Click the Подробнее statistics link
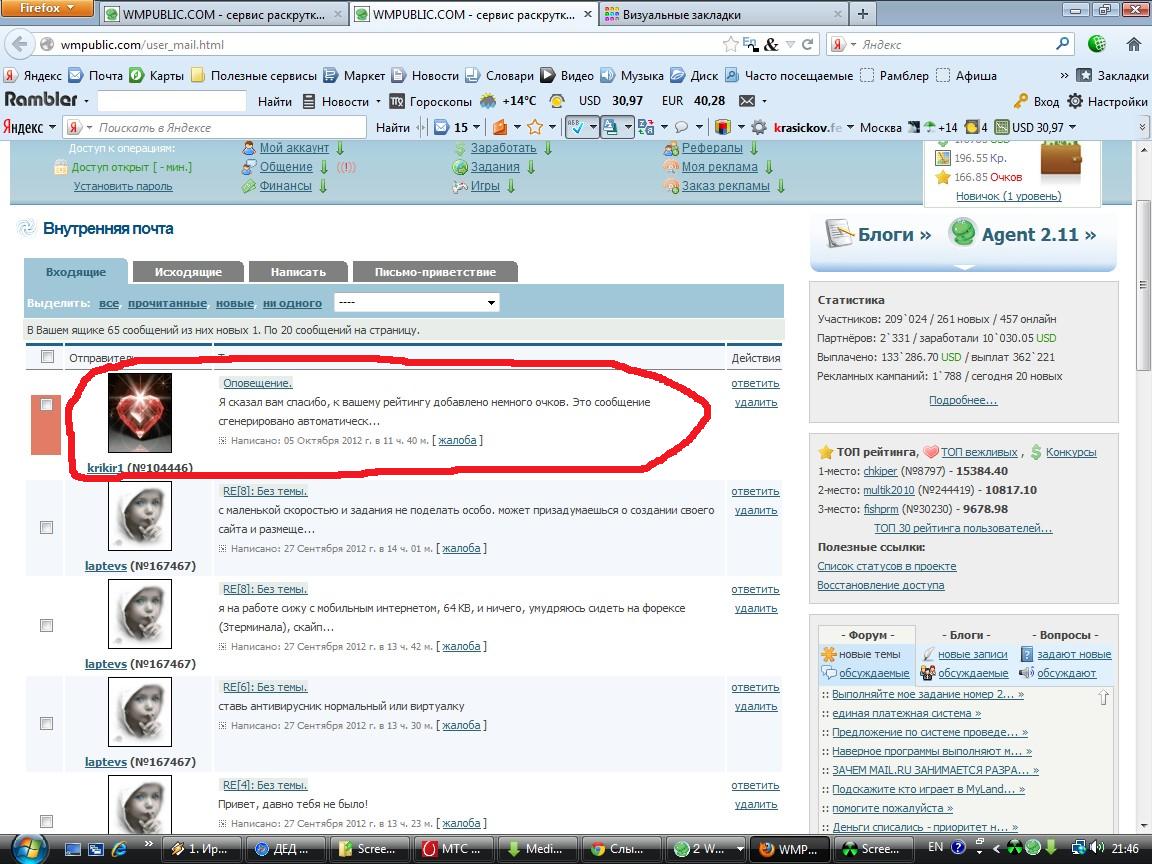 pyautogui.click(x=963, y=400)
